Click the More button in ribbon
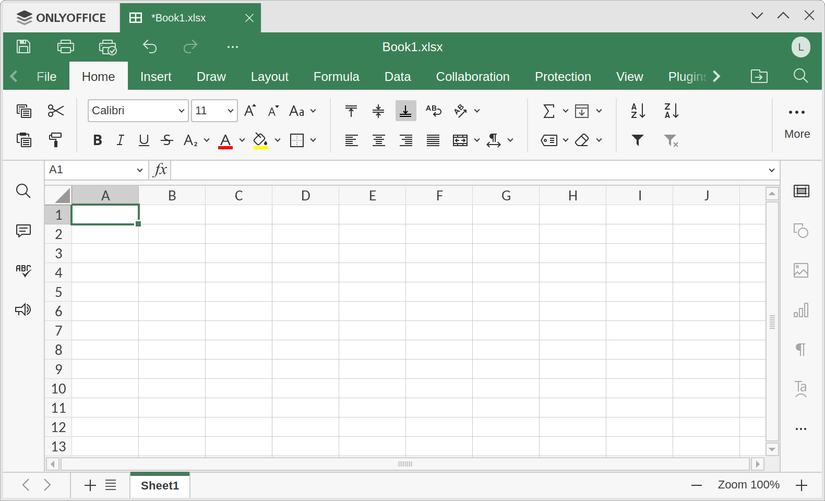Screen dimensions: 825x501 point(797,122)
